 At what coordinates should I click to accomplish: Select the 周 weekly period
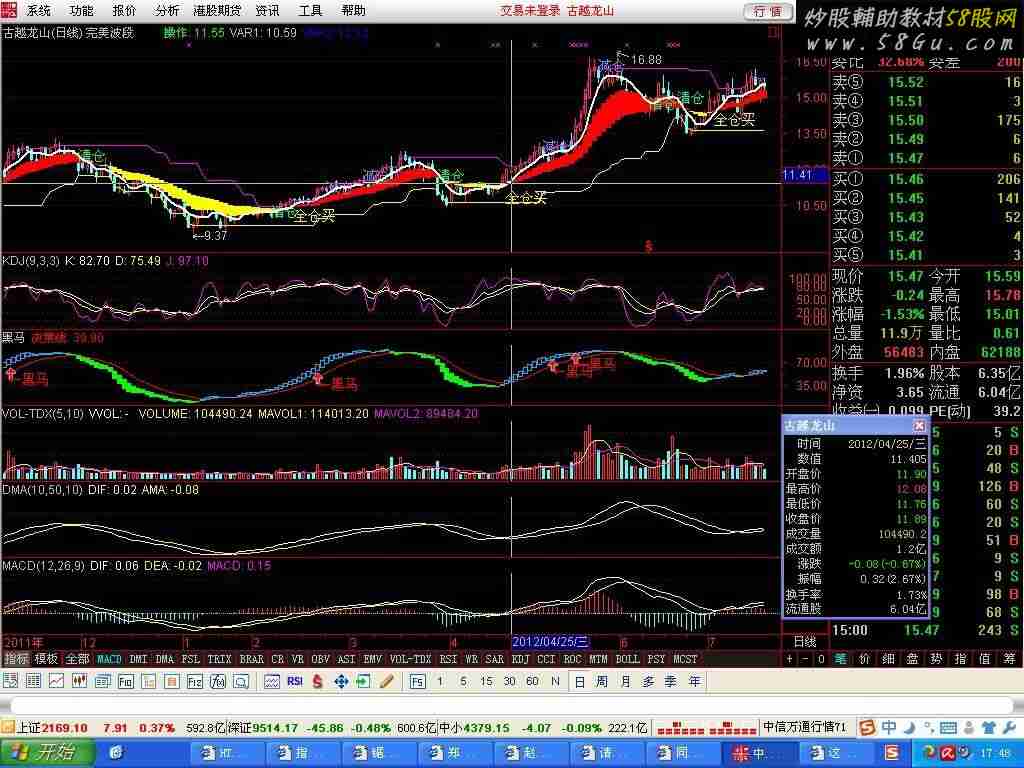click(601, 681)
